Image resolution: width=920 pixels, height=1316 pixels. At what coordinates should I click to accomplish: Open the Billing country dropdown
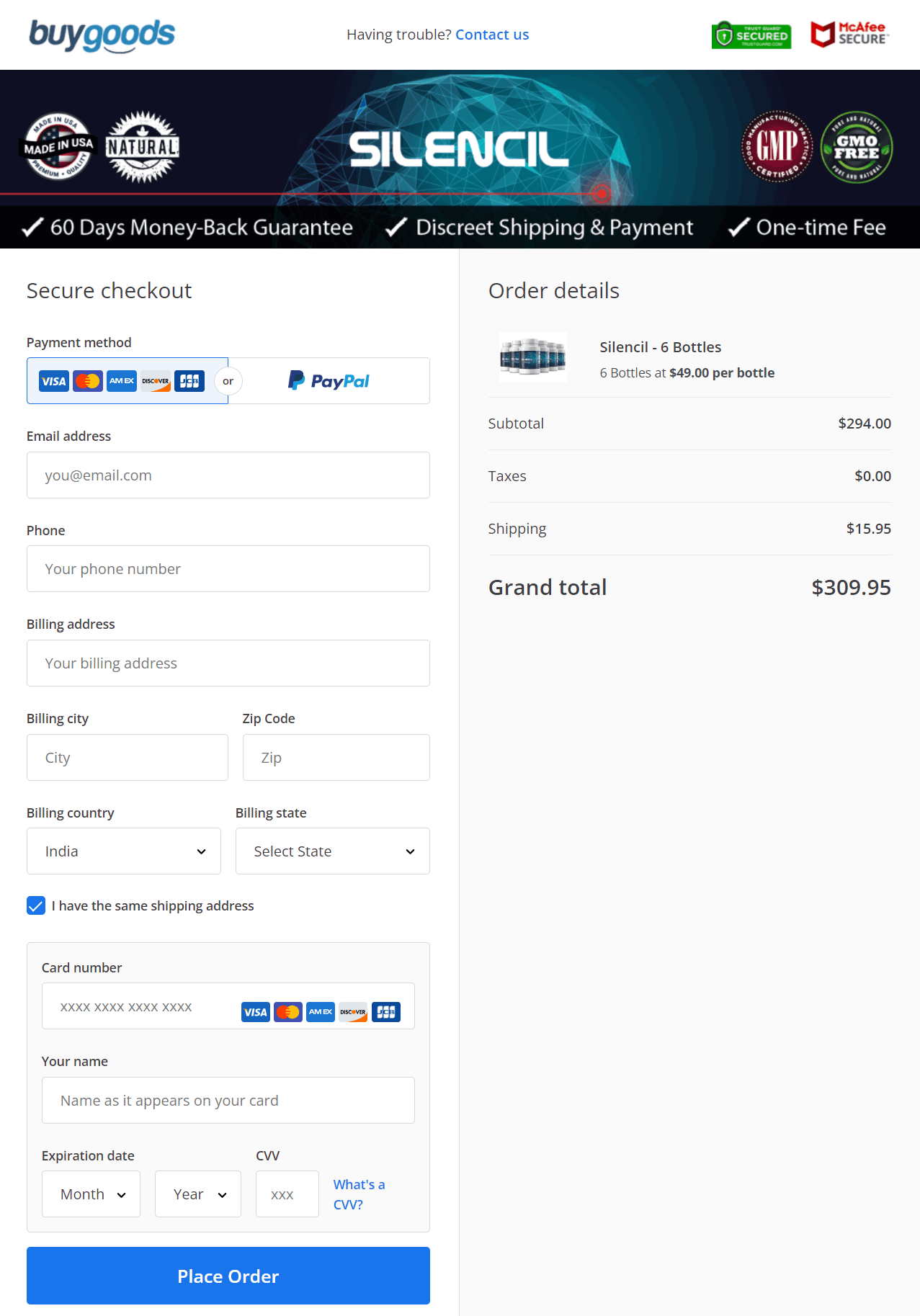point(124,851)
